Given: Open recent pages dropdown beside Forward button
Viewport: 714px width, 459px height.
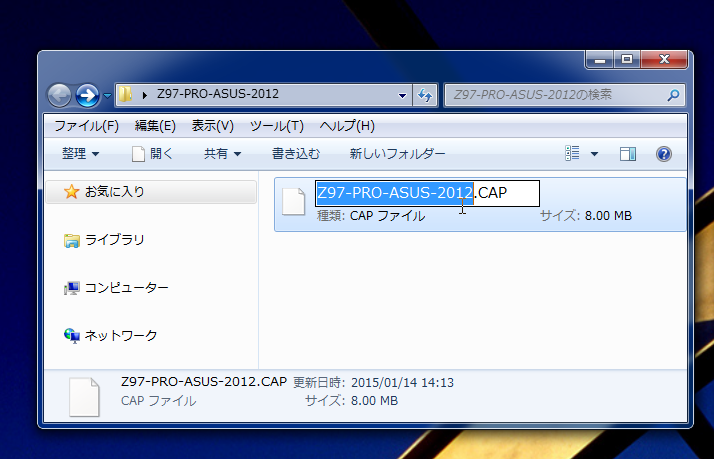Looking at the screenshot, I should click(107, 96).
